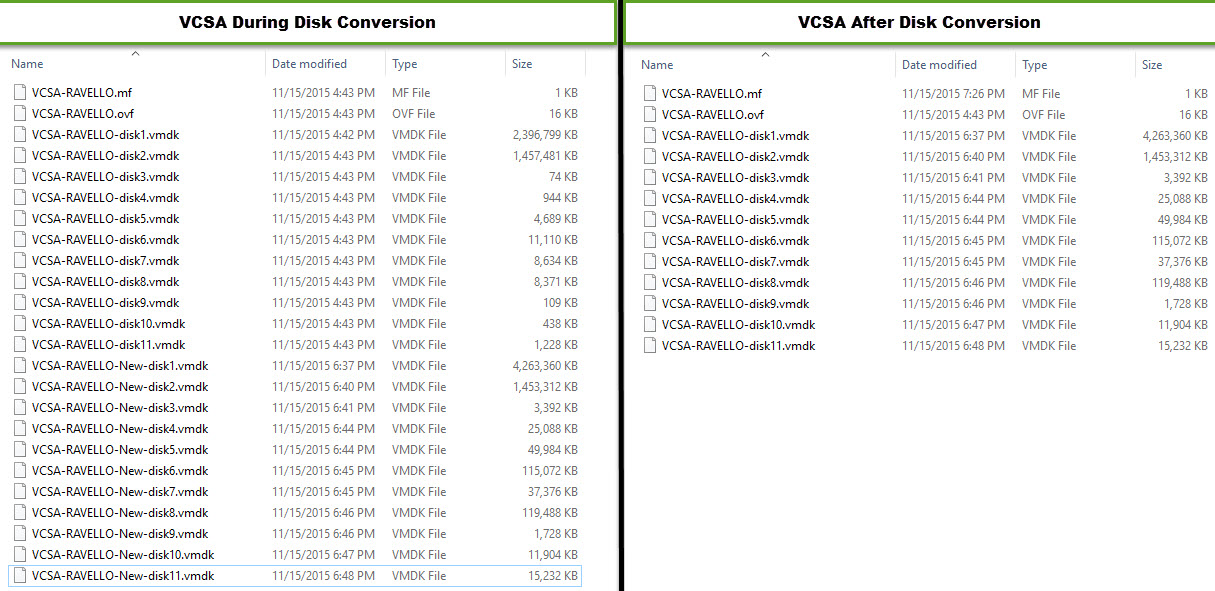Viewport: 1215px width, 591px height.
Task: Select VCSA-RAVELLO-disk2.vmdk in left pane
Action: tap(105, 156)
